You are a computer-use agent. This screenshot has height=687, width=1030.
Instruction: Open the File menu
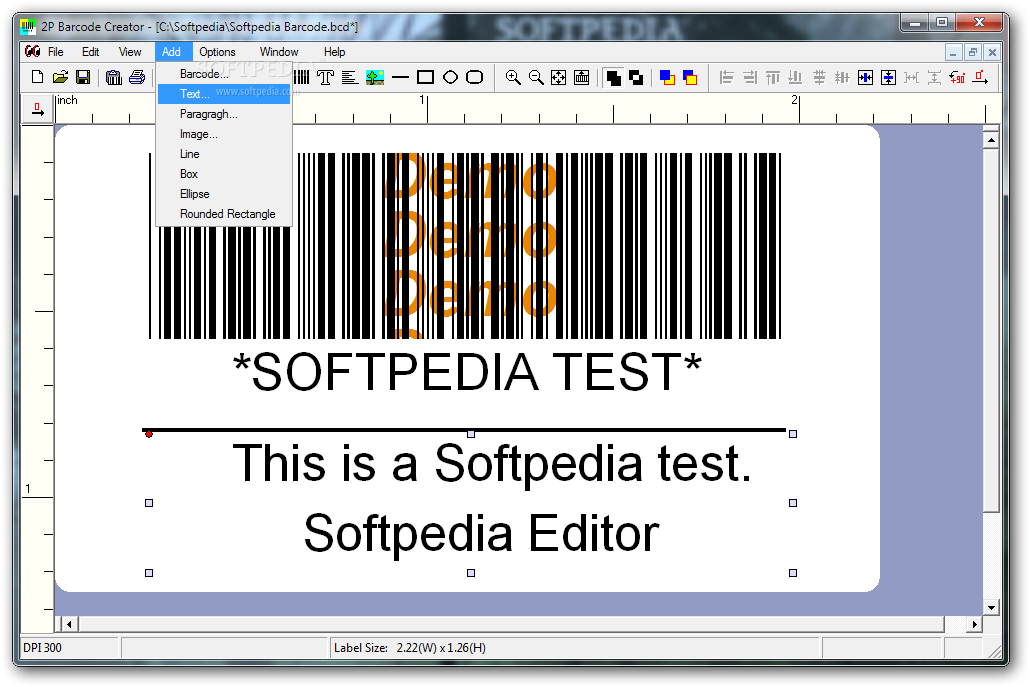(56, 52)
